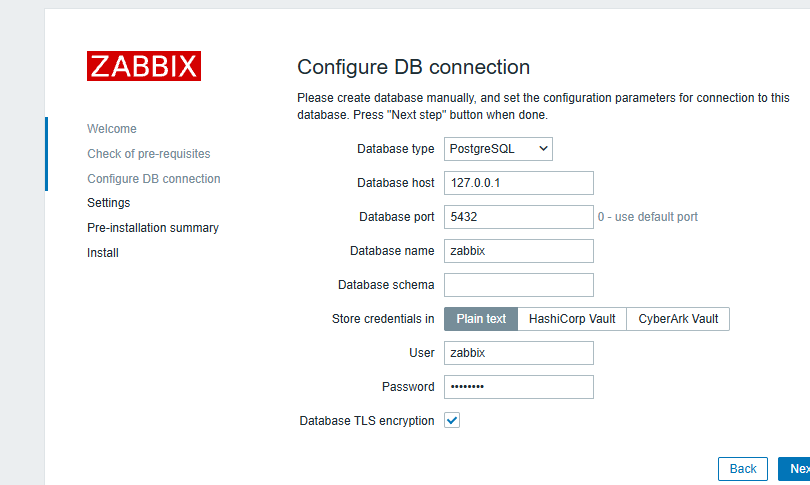This screenshot has height=485, width=810.
Task: Click the Password input field
Action: click(519, 387)
